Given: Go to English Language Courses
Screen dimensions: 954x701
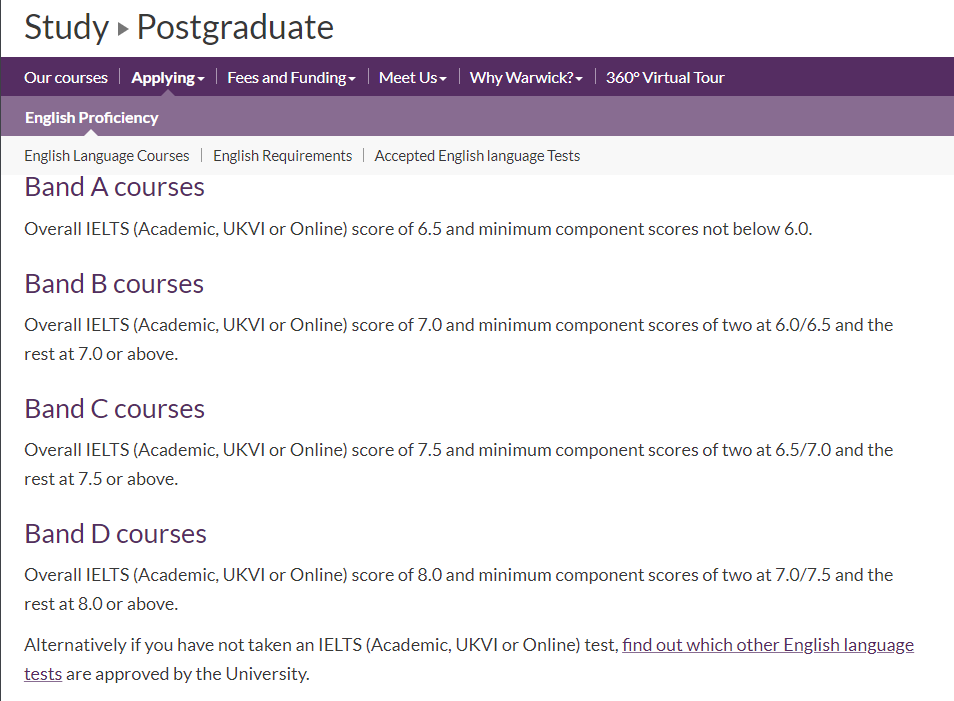Looking at the screenshot, I should tap(106, 156).
